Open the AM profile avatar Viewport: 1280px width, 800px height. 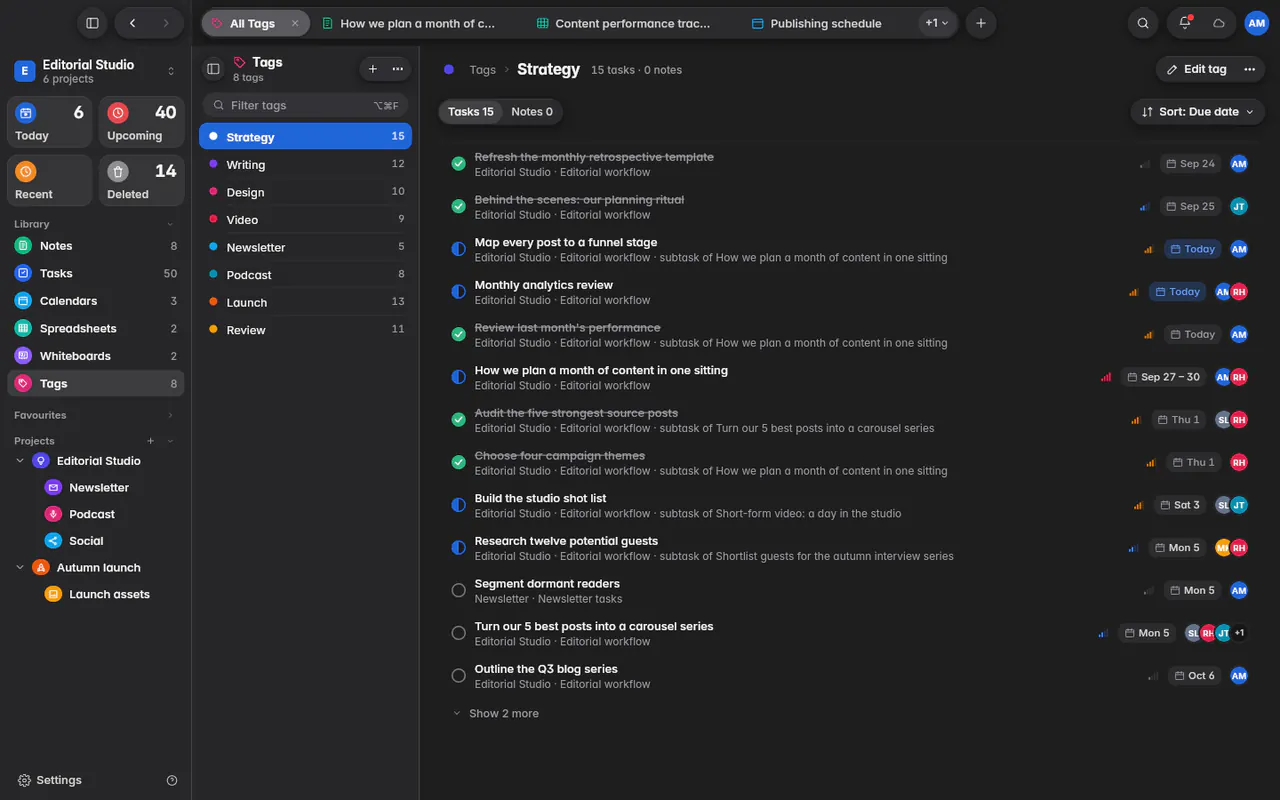[x=1256, y=23]
